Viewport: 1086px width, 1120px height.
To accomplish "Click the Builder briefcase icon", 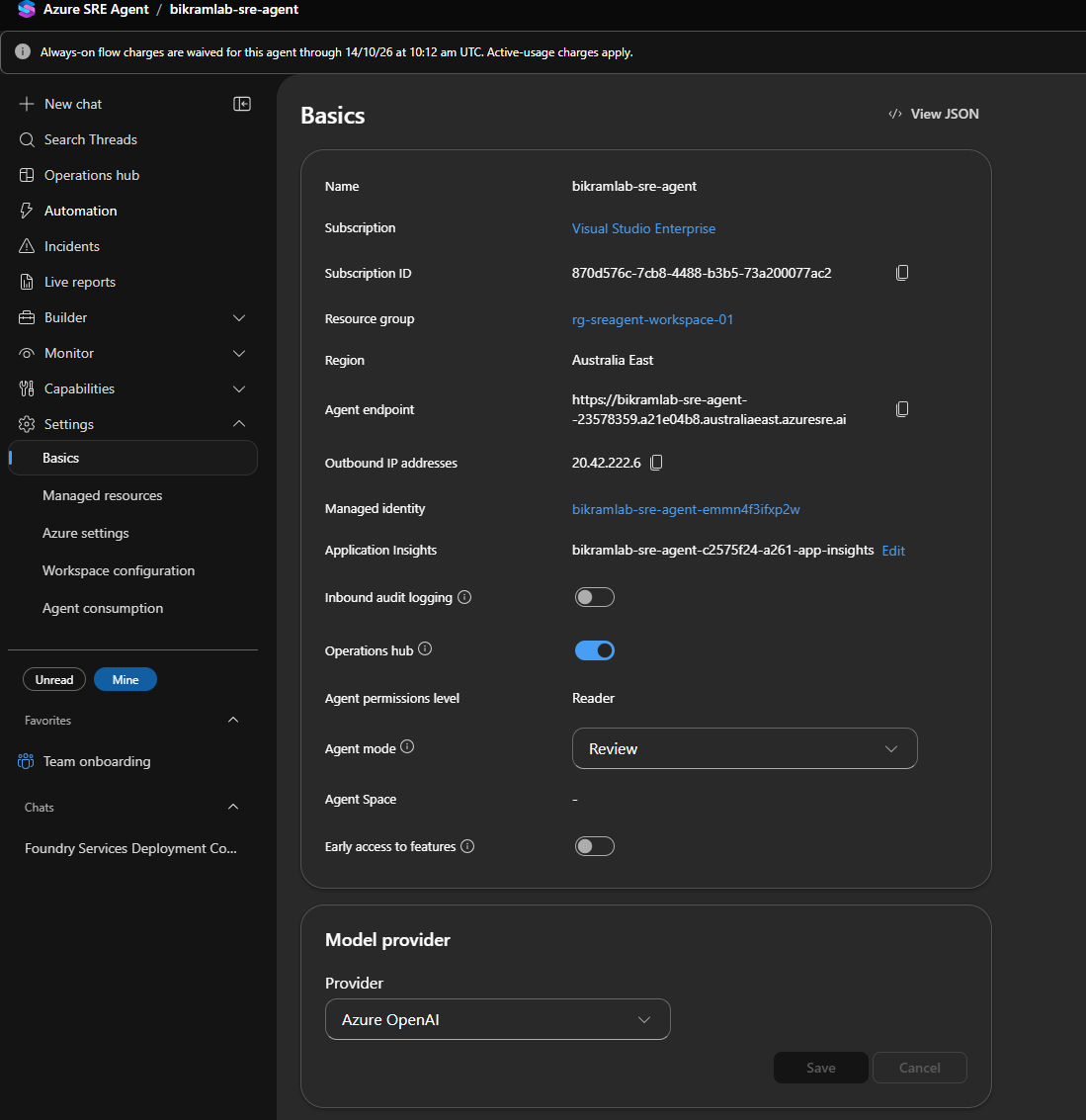I will [27, 318].
